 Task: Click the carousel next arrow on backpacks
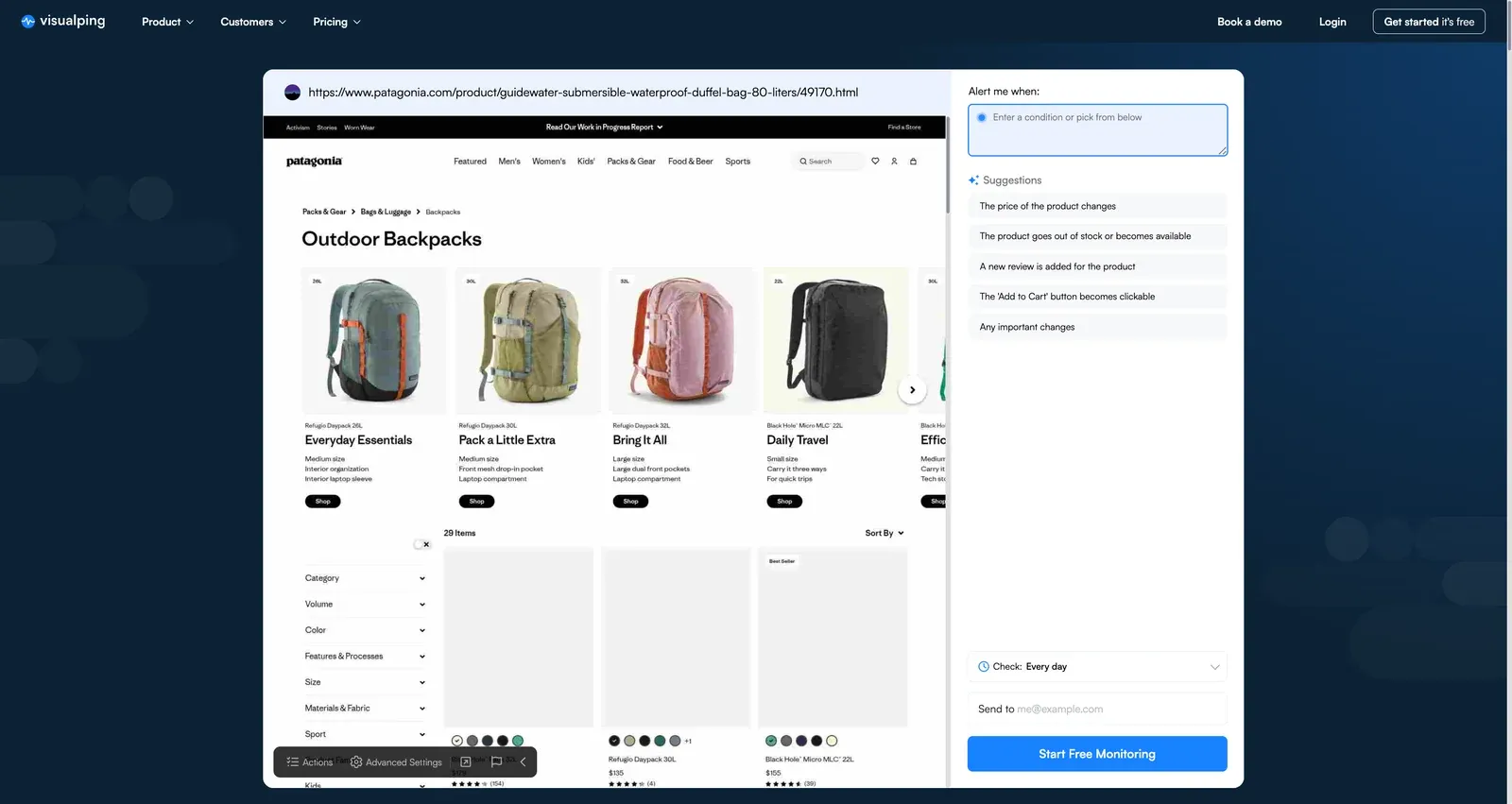pyautogui.click(x=912, y=389)
